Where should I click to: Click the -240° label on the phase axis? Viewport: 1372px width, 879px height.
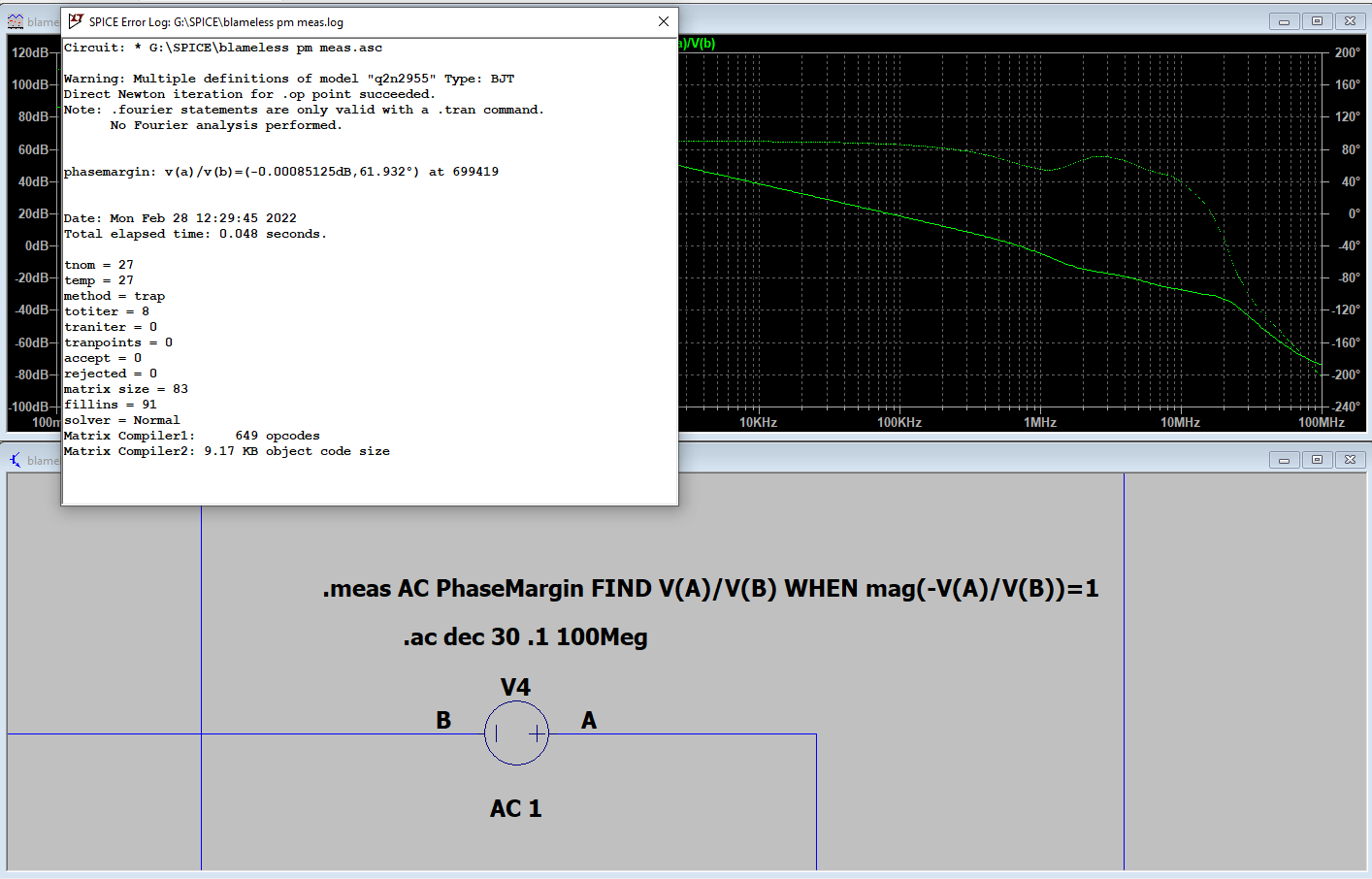pyautogui.click(x=1346, y=407)
